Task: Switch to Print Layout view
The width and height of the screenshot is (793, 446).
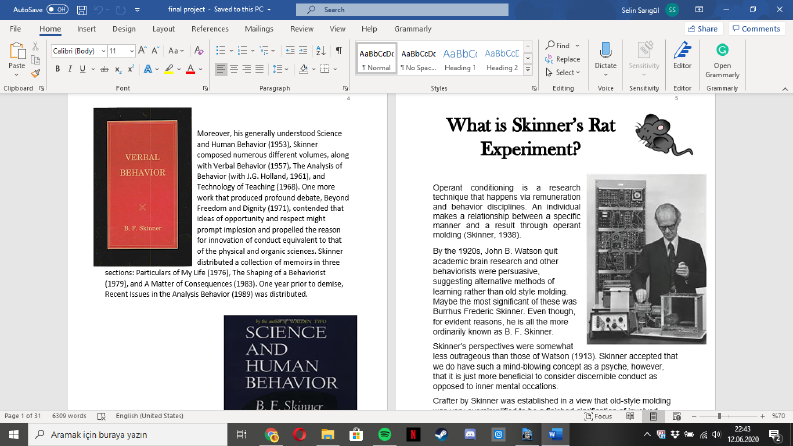Action: click(653, 416)
